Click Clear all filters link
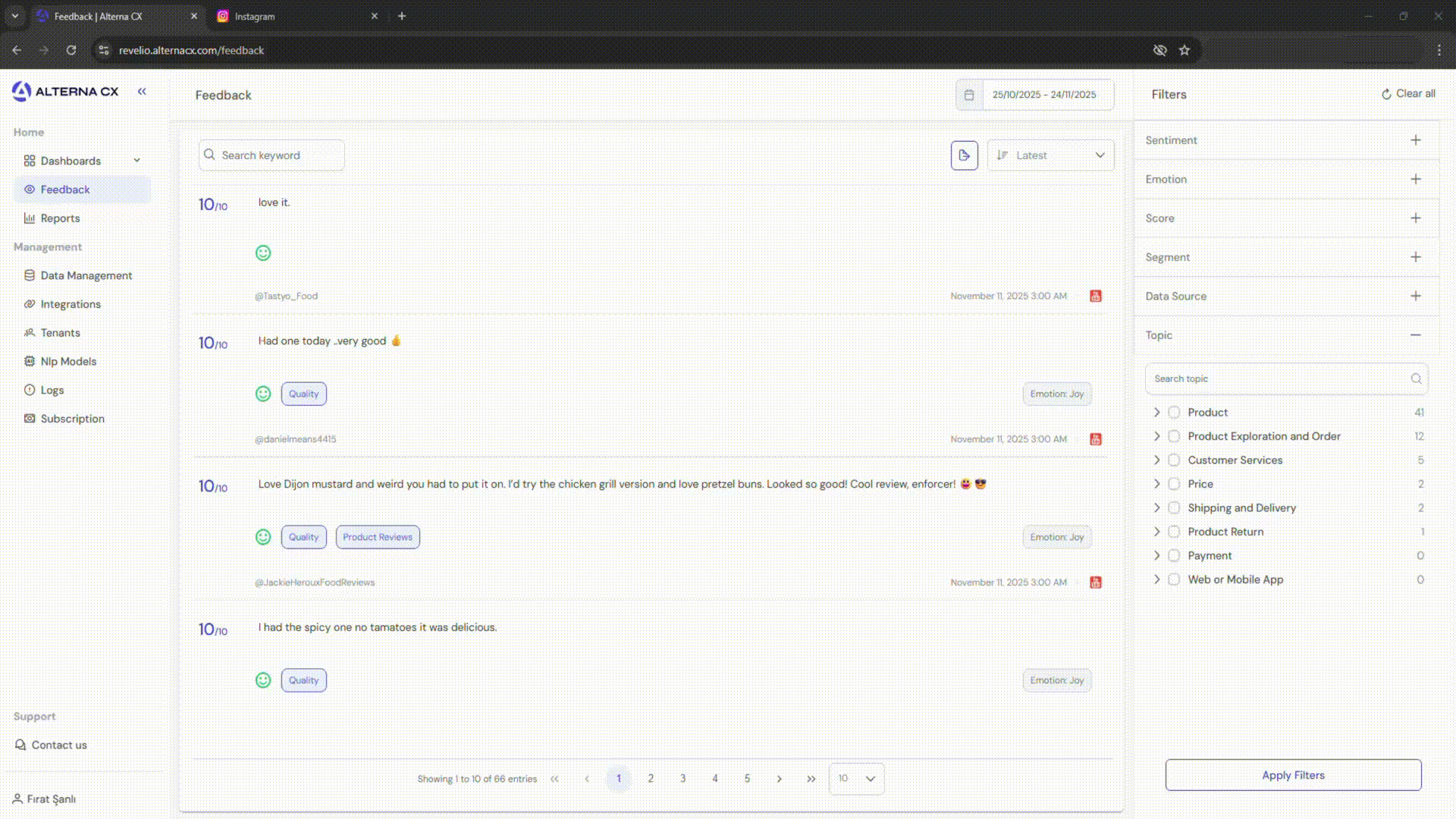The height and width of the screenshot is (819, 1456). coord(1408,94)
